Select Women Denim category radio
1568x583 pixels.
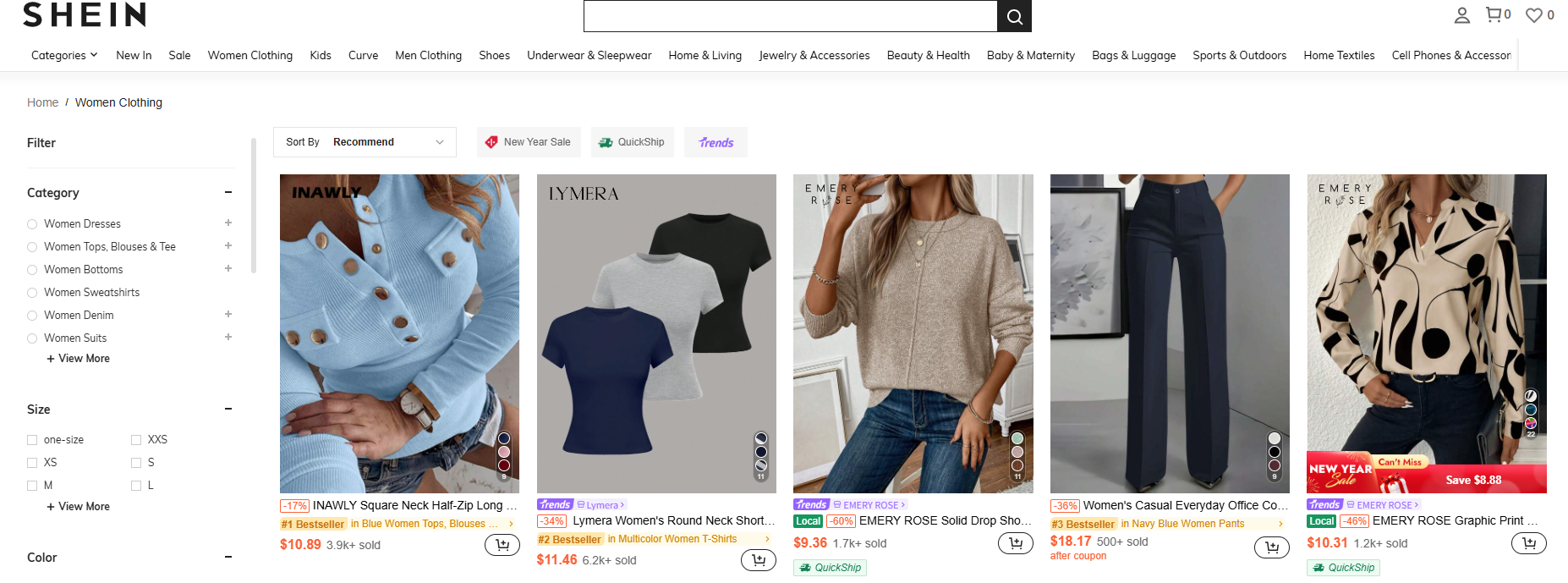point(32,316)
